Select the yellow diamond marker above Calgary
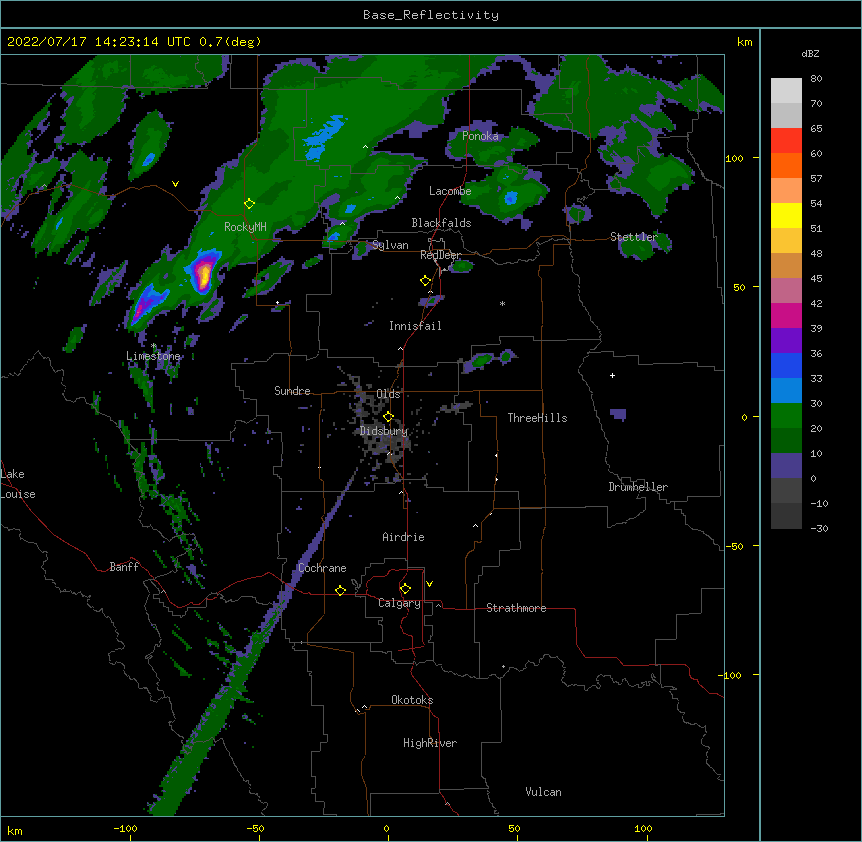This screenshot has width=862, height=842. tap(405, 589)
